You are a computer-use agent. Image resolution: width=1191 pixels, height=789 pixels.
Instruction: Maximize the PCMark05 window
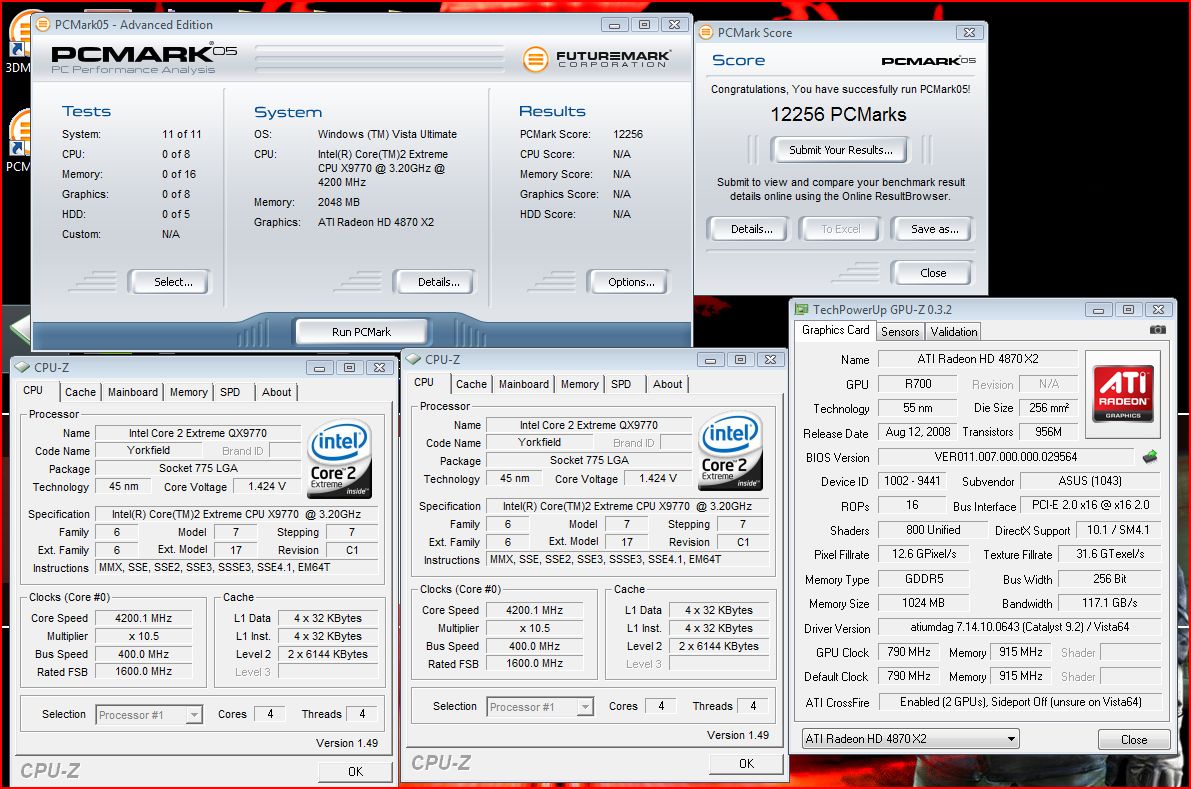point(644,24)
